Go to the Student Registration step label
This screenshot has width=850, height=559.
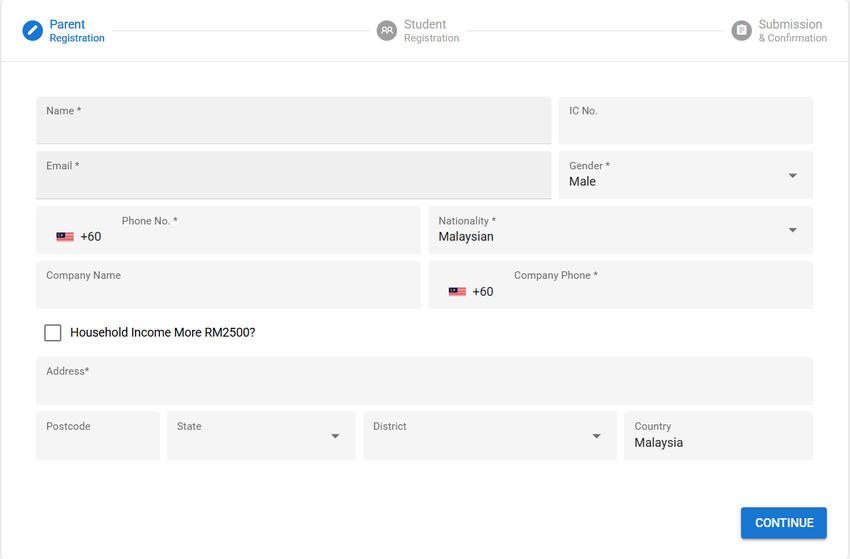pyautogui.click(x=432, y=31)
